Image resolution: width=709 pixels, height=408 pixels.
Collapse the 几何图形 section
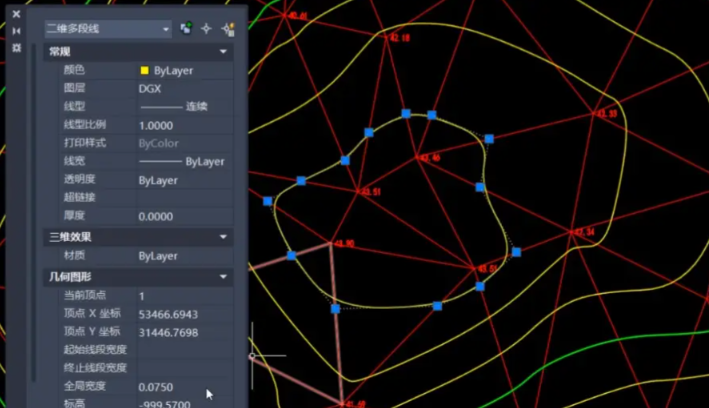click(223, 276)
